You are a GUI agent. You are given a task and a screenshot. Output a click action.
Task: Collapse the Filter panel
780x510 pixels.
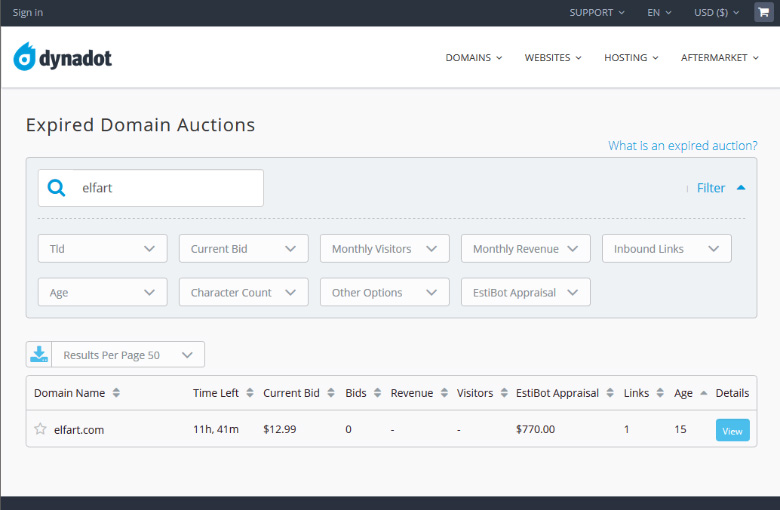(x=721, y=188)
